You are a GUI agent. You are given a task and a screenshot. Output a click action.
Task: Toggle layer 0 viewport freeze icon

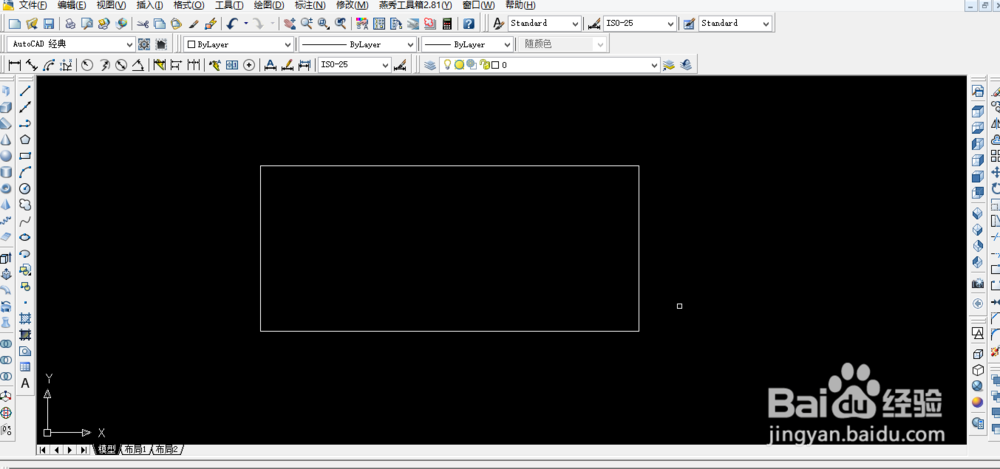point(471,65)
